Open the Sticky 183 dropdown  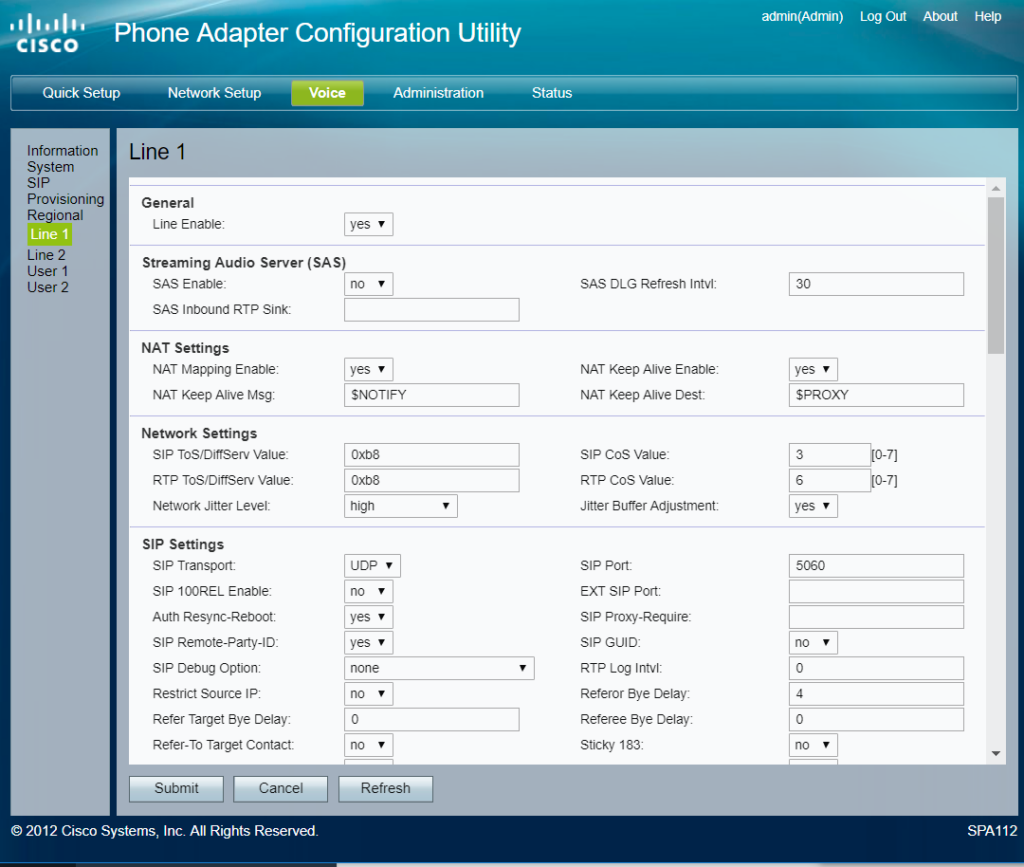point(812,745)
